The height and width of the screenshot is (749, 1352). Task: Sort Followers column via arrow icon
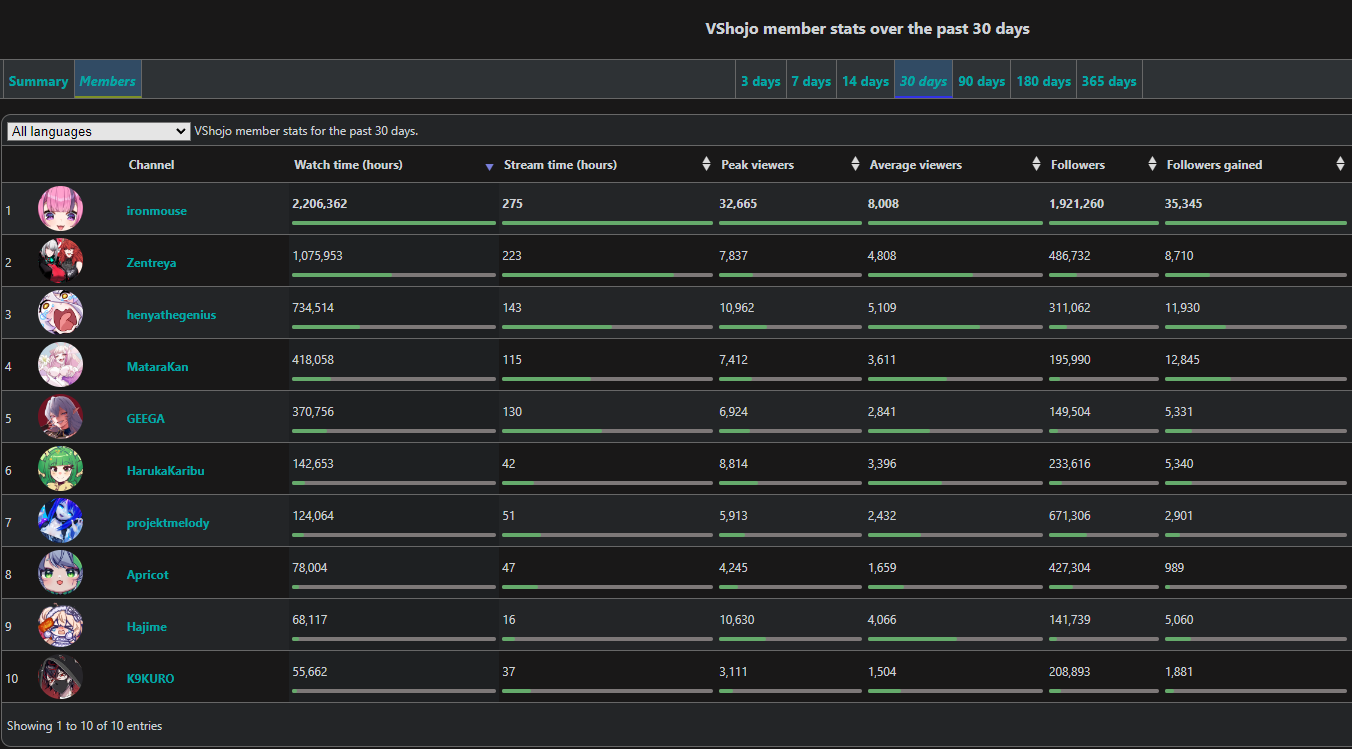1152,164
